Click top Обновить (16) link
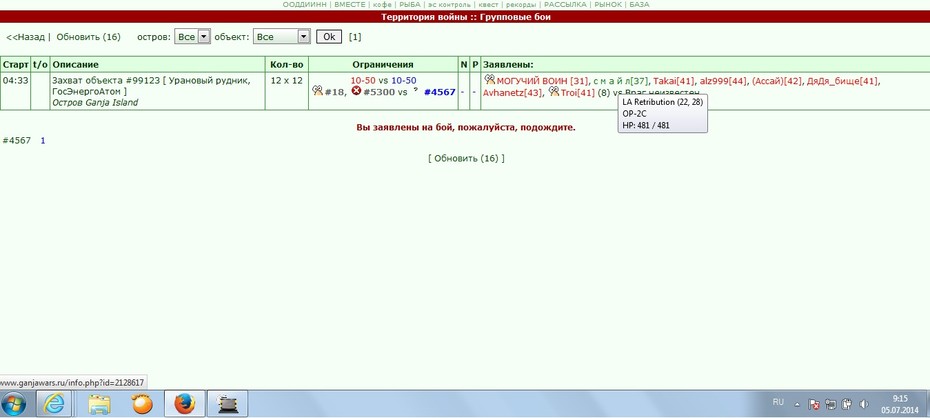 point(88,37)
